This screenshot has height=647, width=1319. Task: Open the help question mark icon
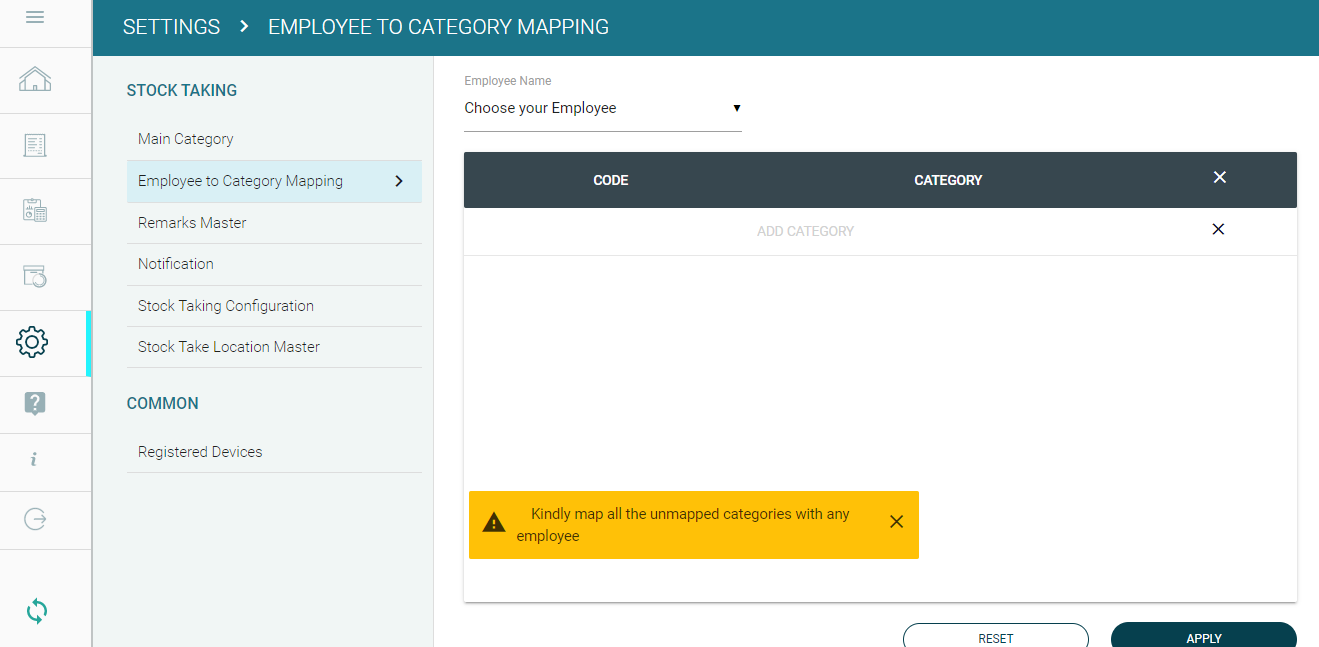pyautogui.click(x=35, y=404)
